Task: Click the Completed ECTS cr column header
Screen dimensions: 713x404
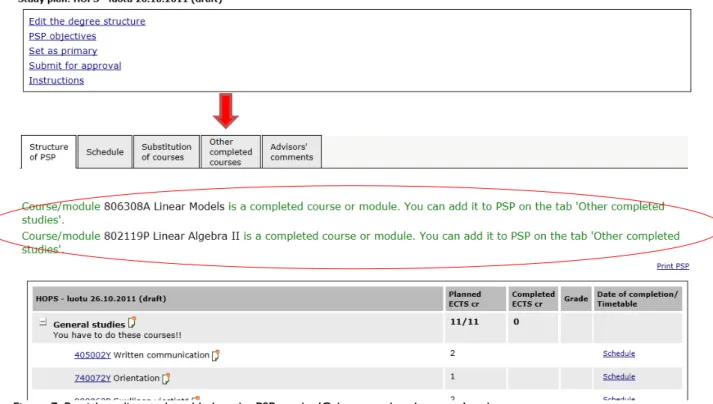Action: [533, 299]
